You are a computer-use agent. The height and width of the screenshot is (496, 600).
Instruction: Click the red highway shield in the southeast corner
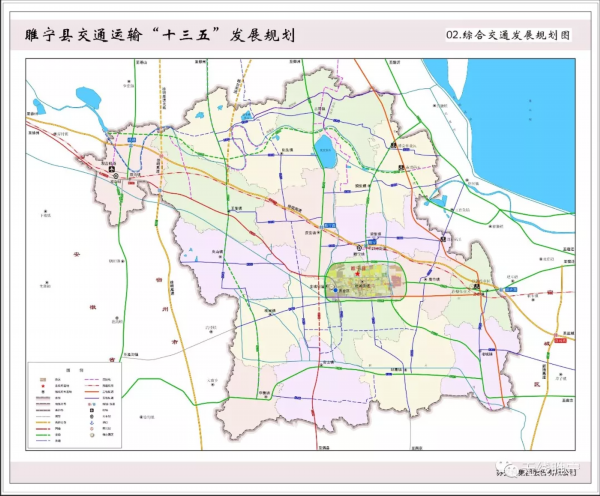click(559, 340)
